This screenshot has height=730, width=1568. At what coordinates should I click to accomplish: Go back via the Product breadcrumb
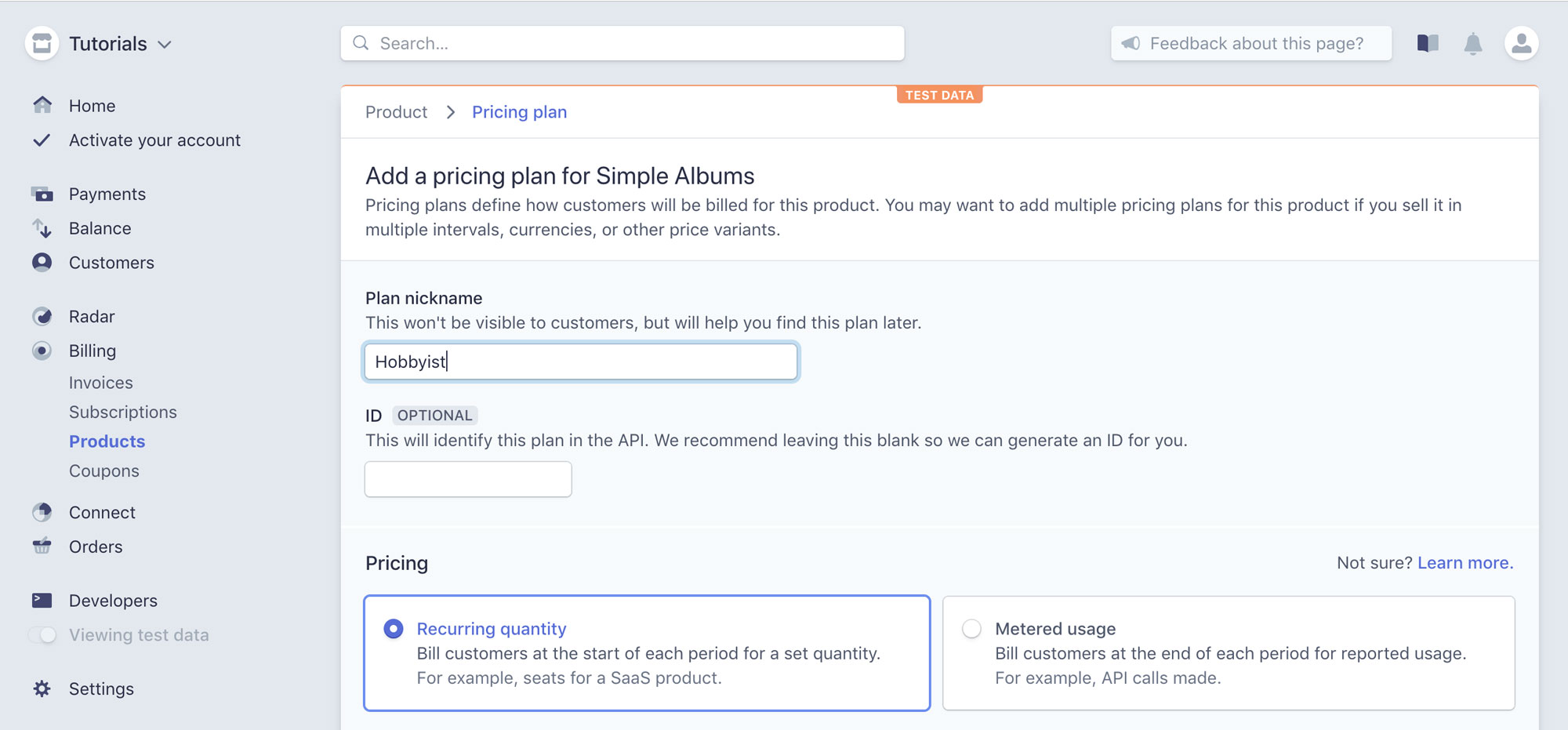point(396,112)
